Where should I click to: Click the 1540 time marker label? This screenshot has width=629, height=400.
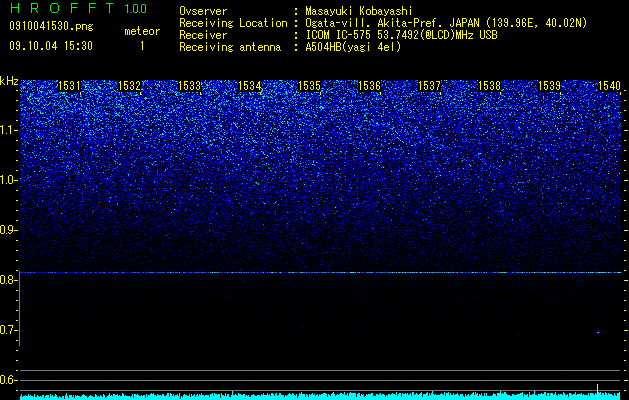(x=609, y=86)
